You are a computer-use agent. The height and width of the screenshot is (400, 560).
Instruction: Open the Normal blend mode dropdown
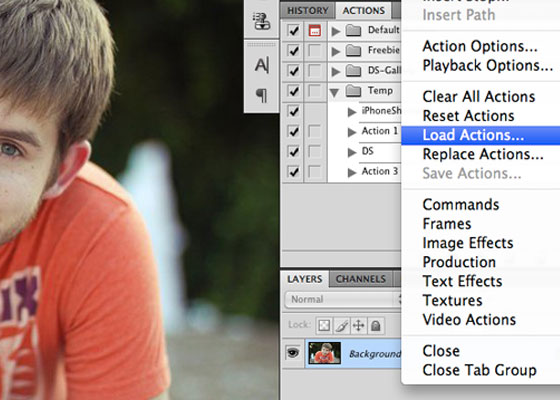pyautogui.click(x=343, y=299)
